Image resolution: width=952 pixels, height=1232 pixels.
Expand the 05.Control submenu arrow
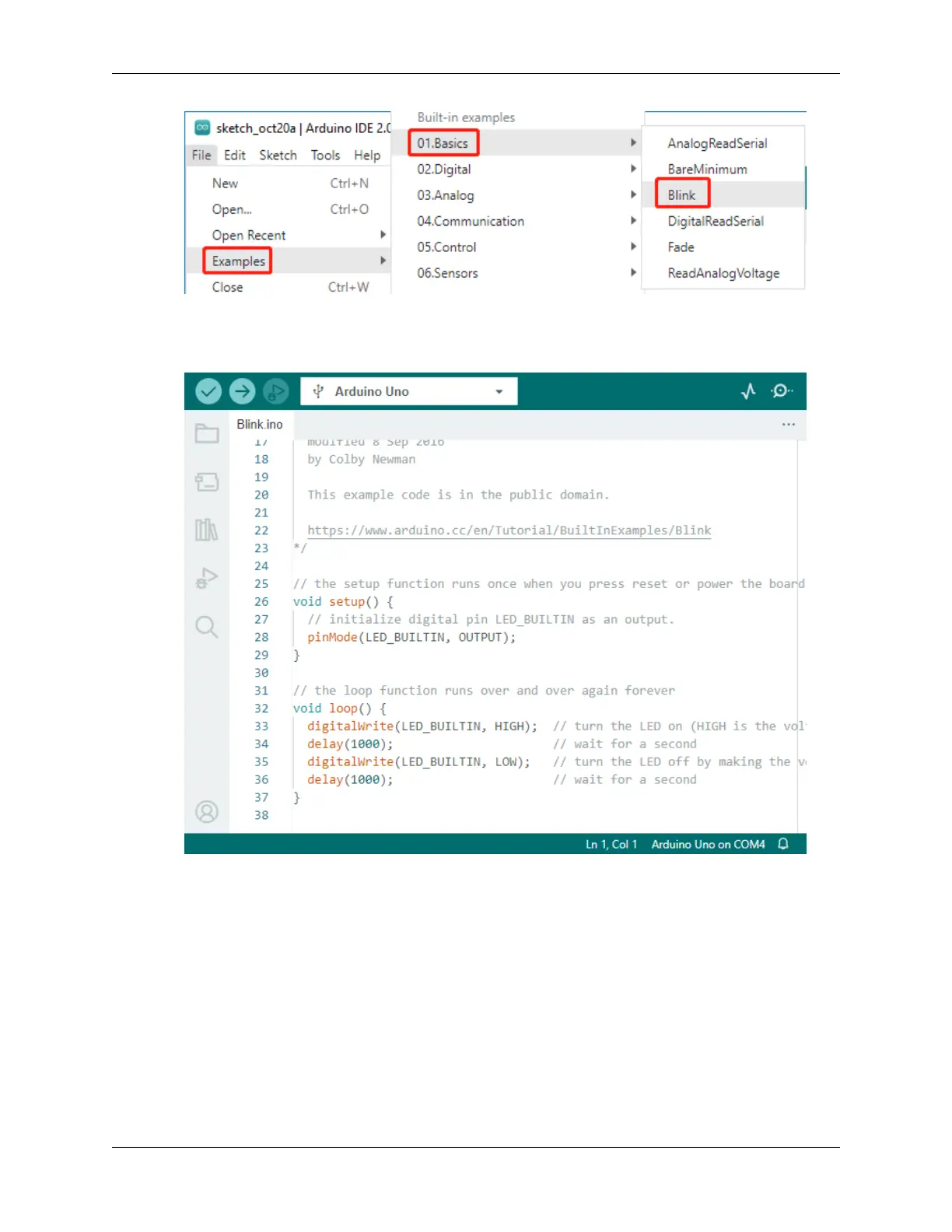pyautogui.click(x=633, y=247)
